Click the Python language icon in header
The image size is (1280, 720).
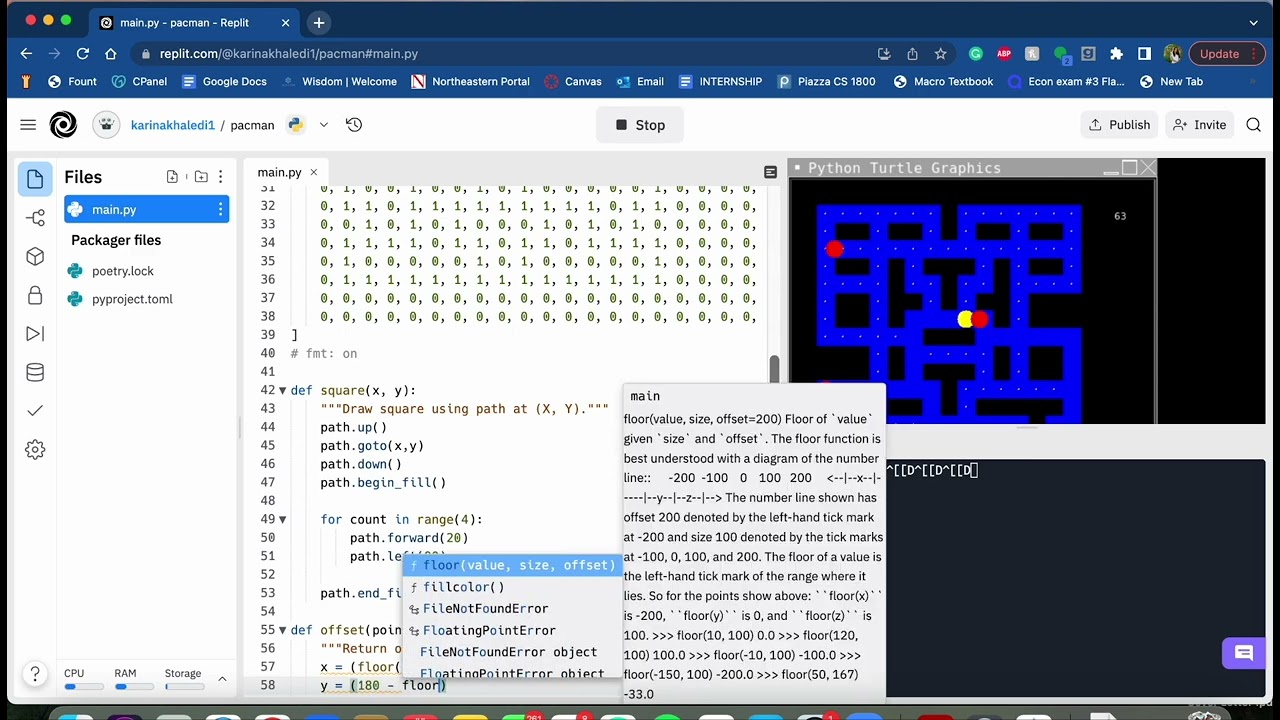pos(296,125)
